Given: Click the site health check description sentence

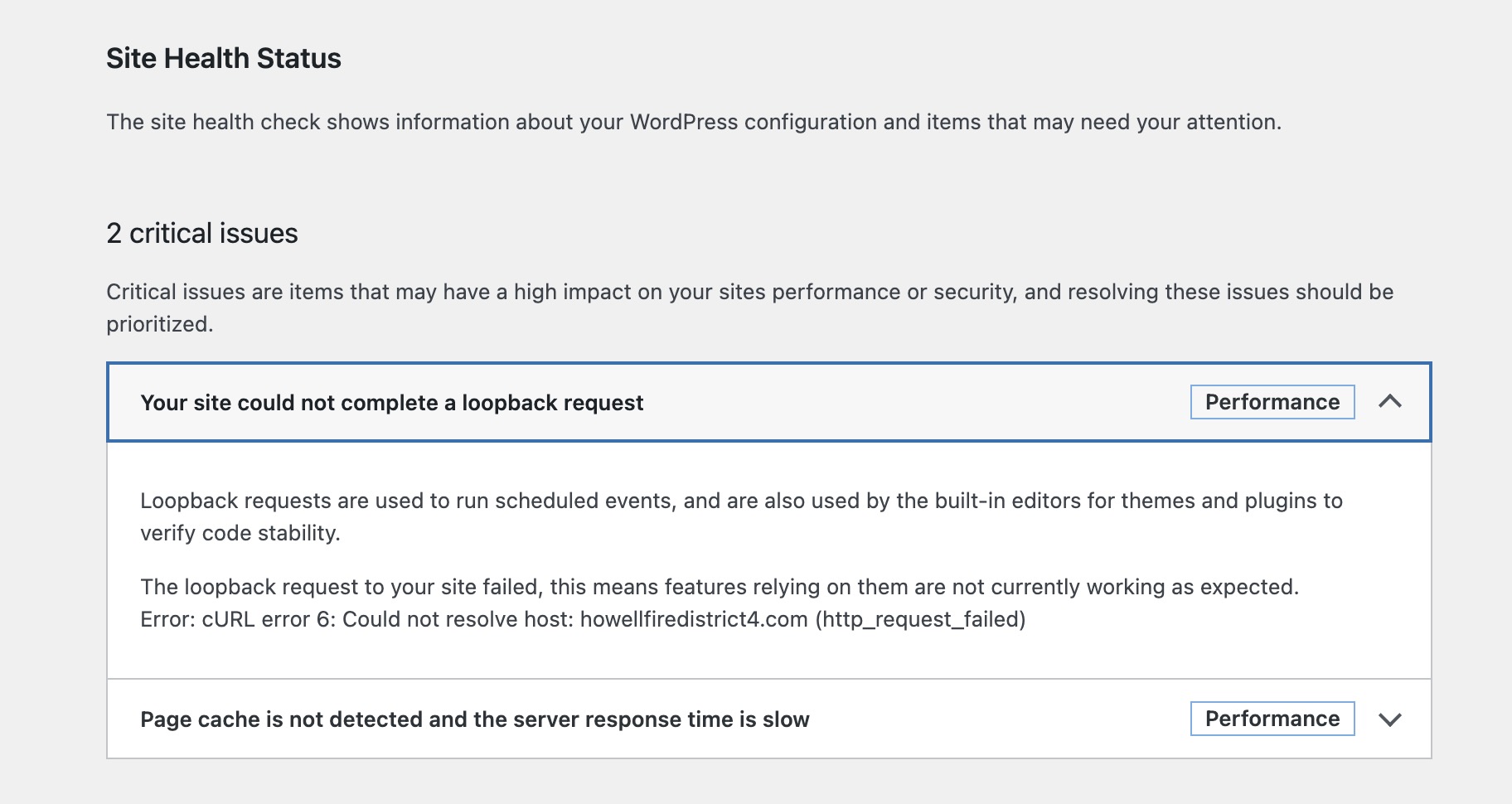Looking at the screenshot, I should (x=693, y=122).
